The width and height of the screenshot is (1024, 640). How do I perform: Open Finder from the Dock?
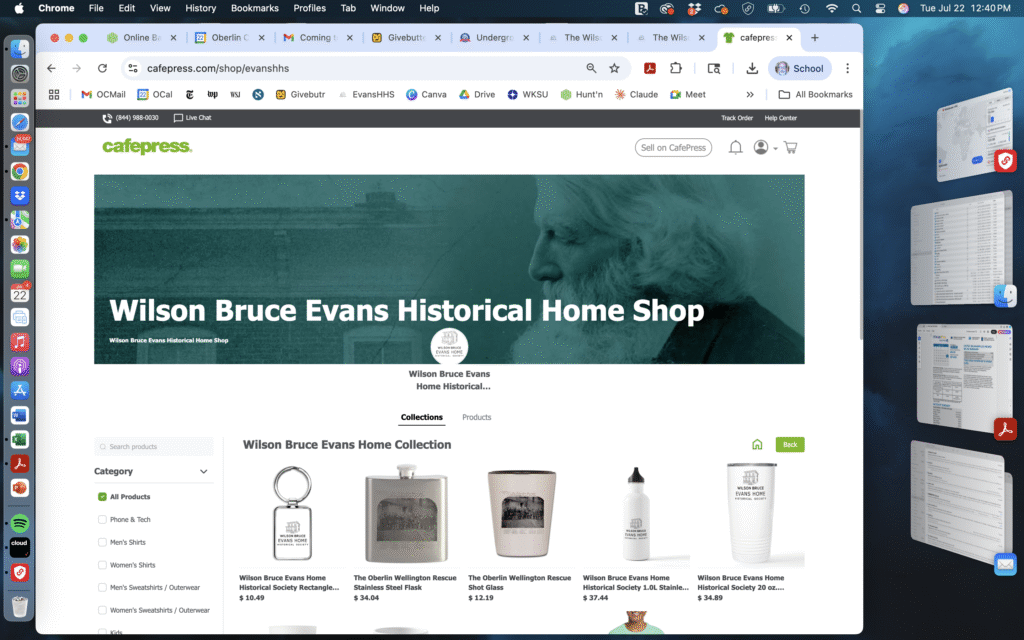point(20,49)
